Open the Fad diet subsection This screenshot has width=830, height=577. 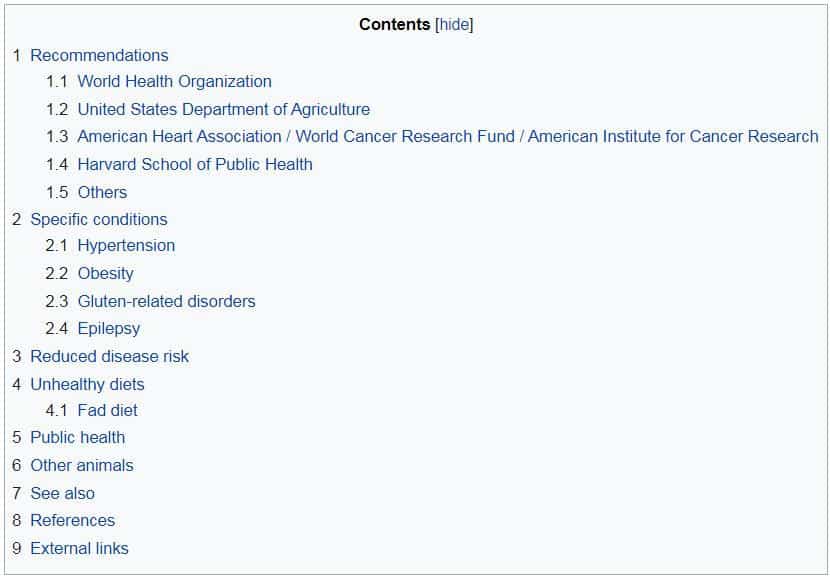tap(107, 410)
